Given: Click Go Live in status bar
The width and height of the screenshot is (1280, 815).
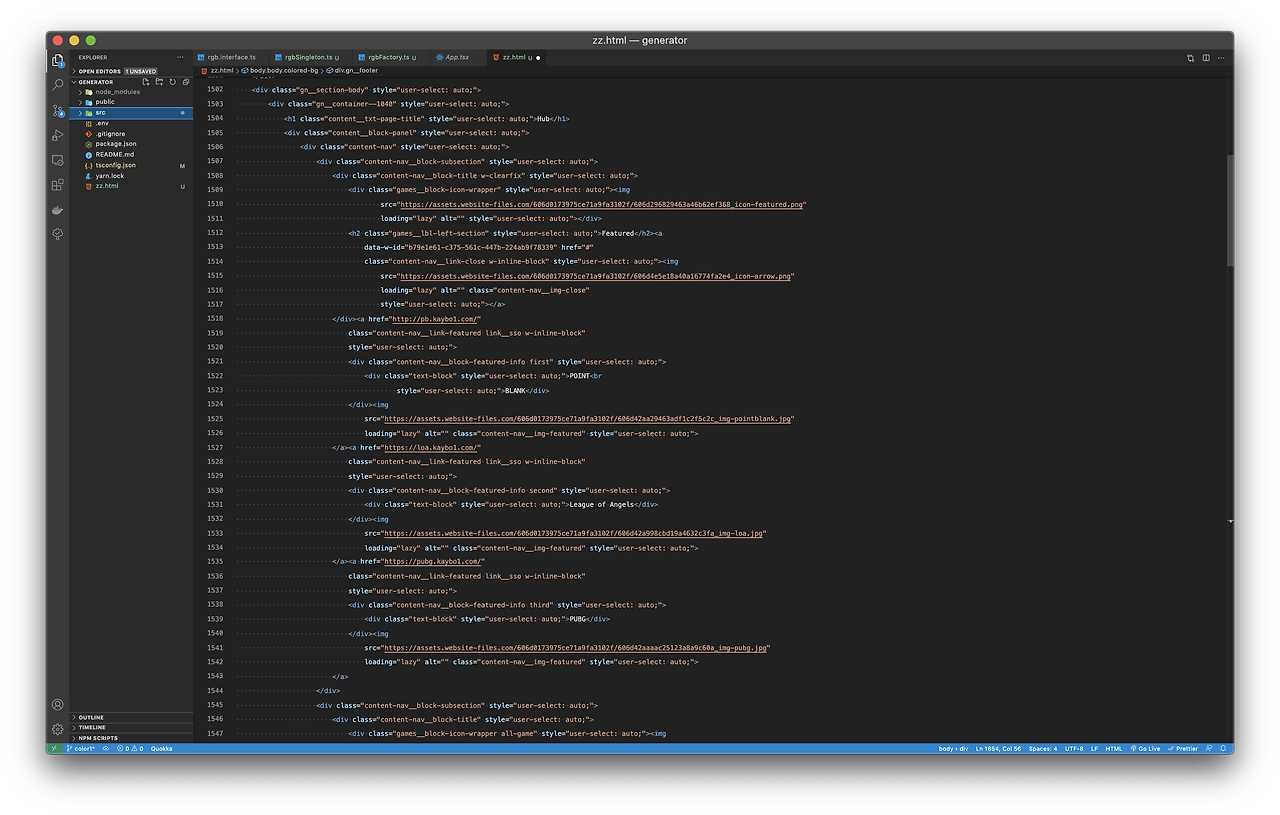Looking at the screenshot, I should (1147, 748).
